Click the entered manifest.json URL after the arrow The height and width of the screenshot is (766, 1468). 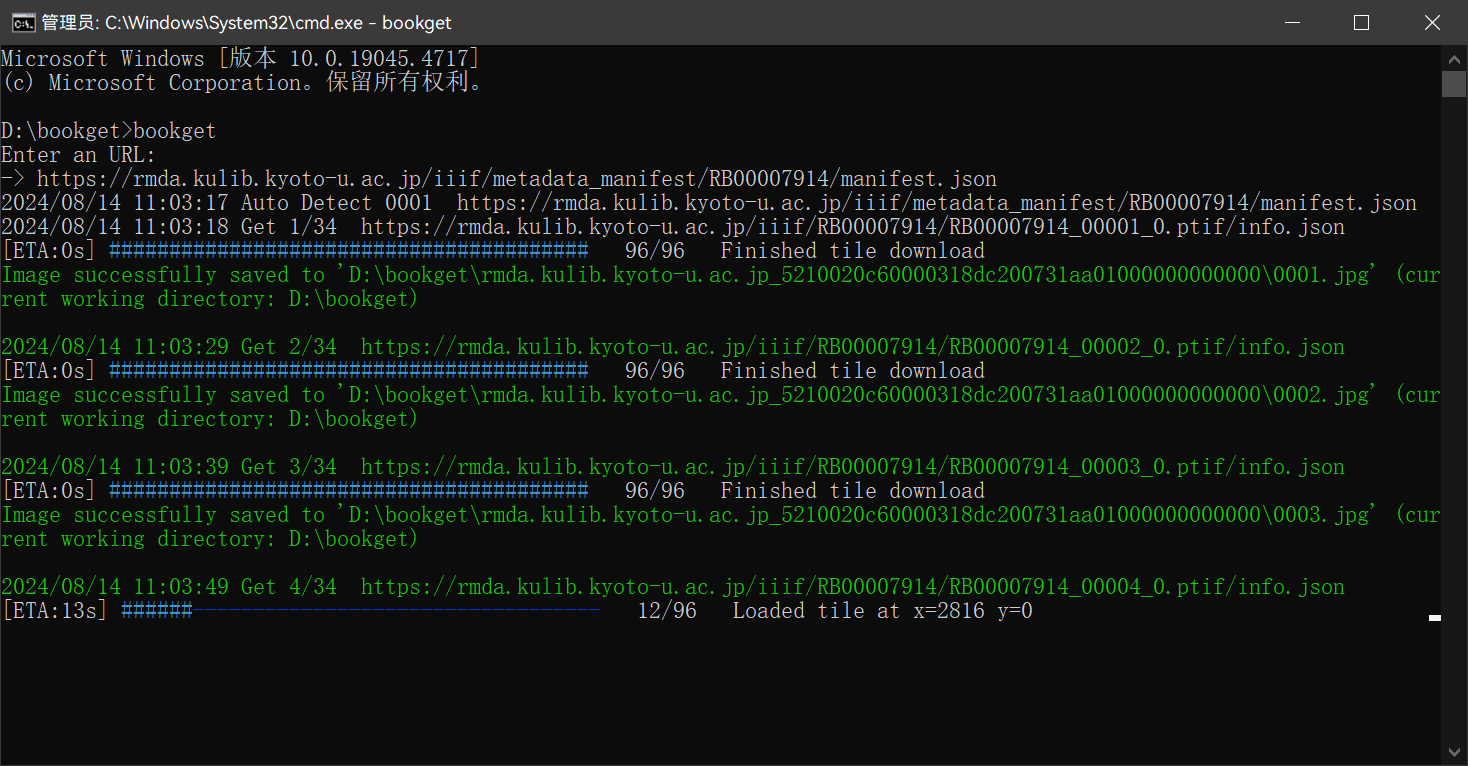pos(517,179)
